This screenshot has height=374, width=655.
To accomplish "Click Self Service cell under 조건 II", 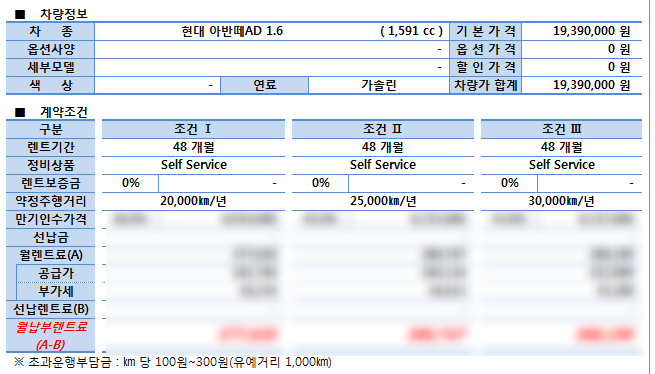I will [x=383, y=165].
